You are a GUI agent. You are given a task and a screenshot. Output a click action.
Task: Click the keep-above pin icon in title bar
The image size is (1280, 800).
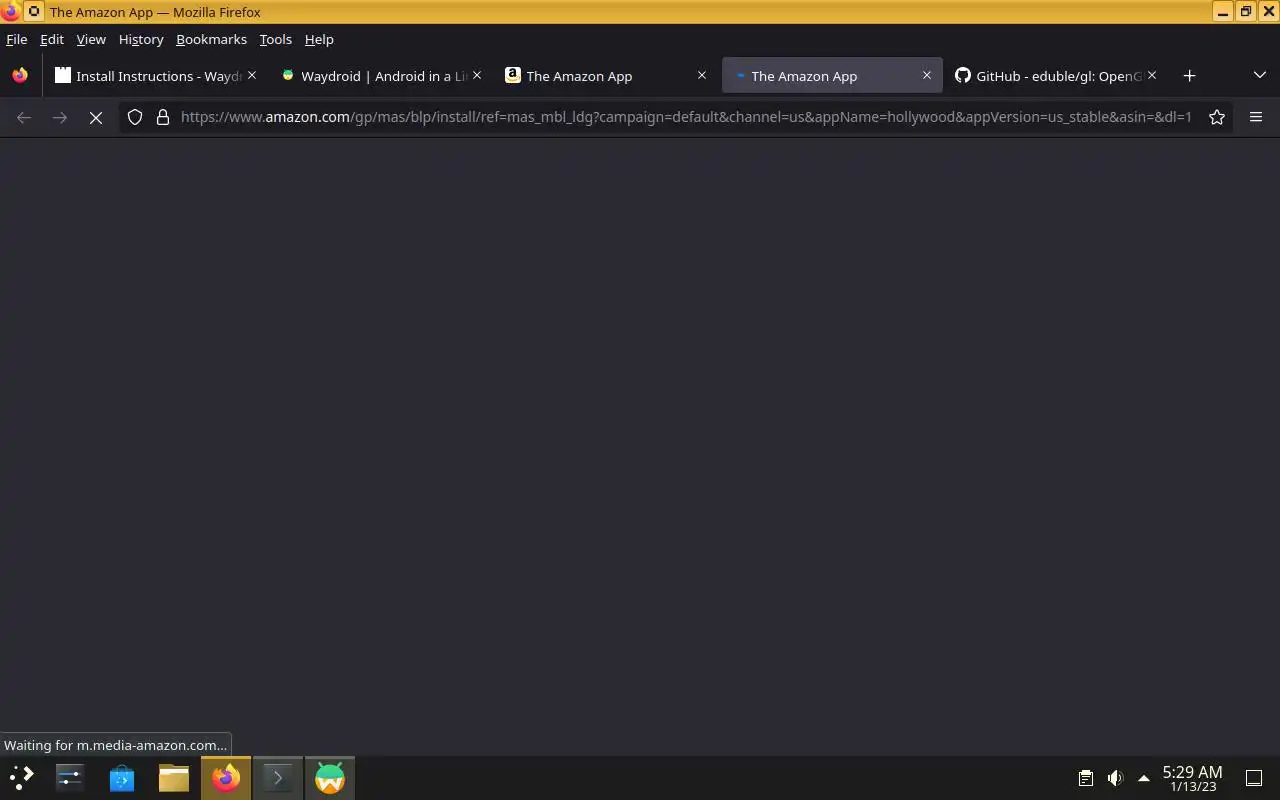pyautogui.click(x=34, y=12)
